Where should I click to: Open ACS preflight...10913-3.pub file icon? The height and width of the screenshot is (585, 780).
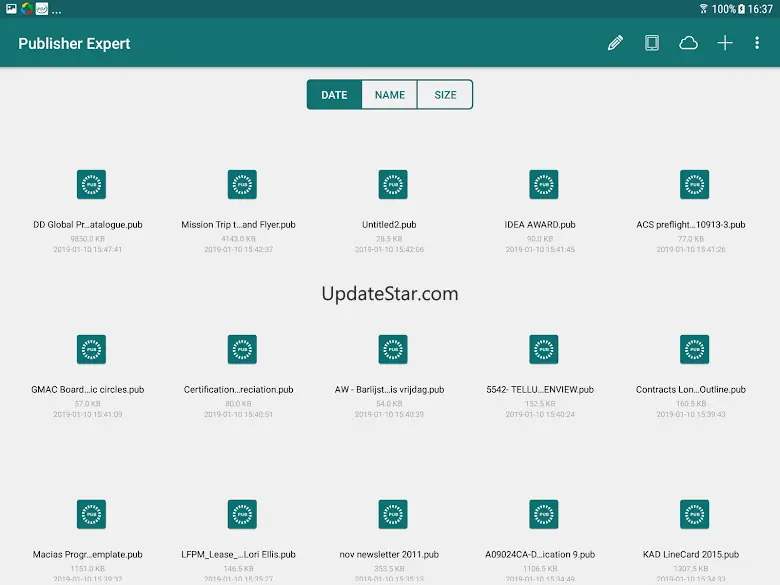coord(694,185)
